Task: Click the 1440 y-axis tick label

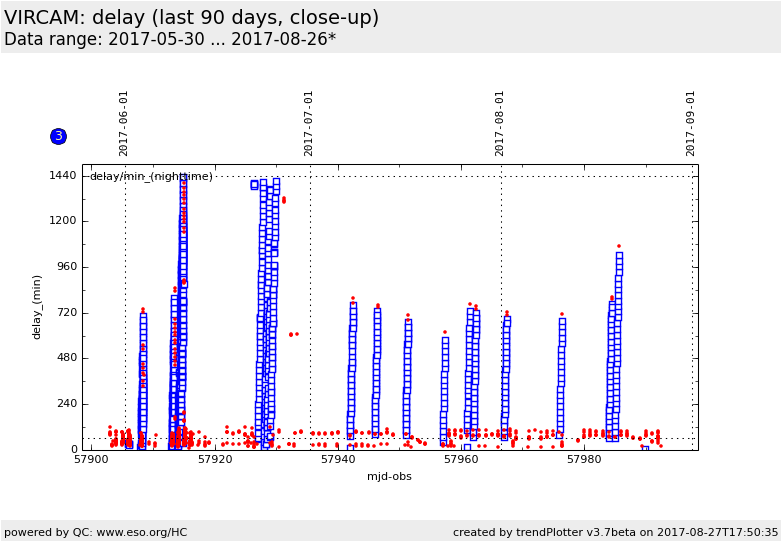Action: click(62, 176)
